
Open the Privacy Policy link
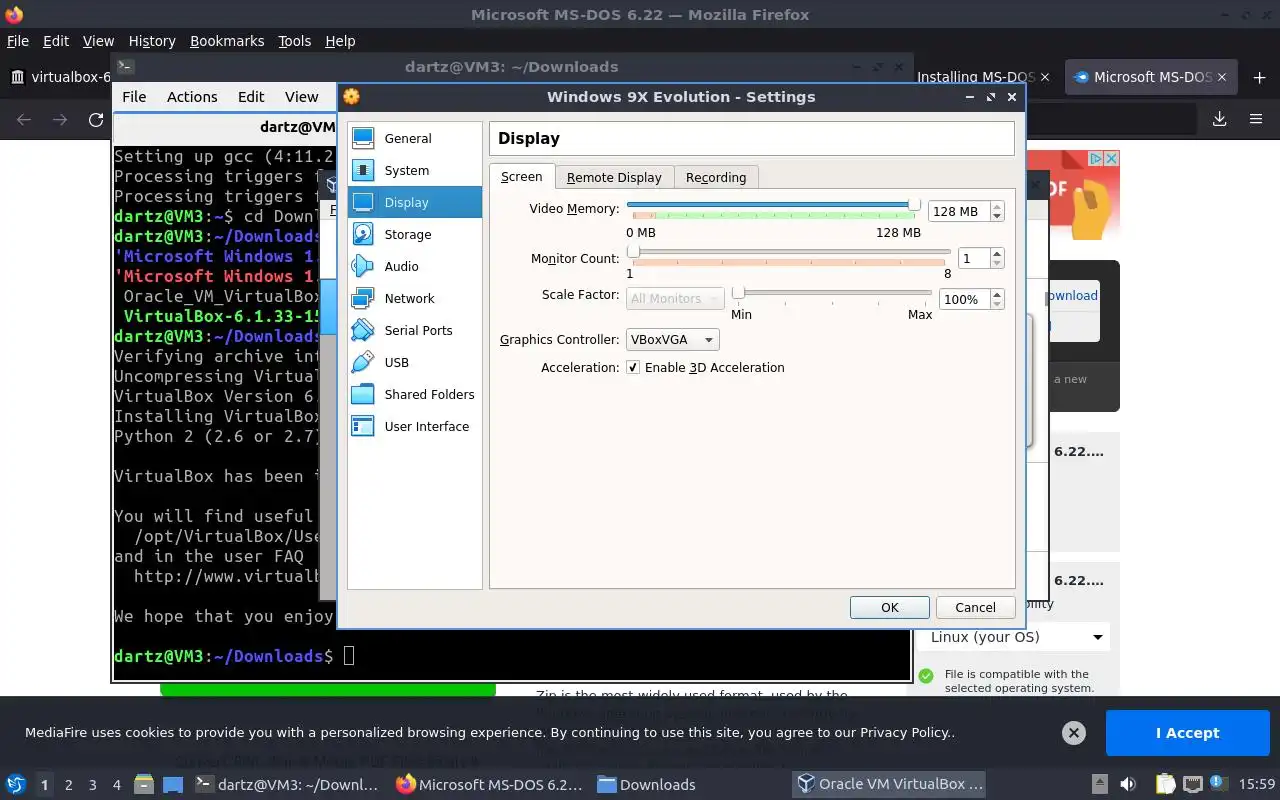pos(904,733)
